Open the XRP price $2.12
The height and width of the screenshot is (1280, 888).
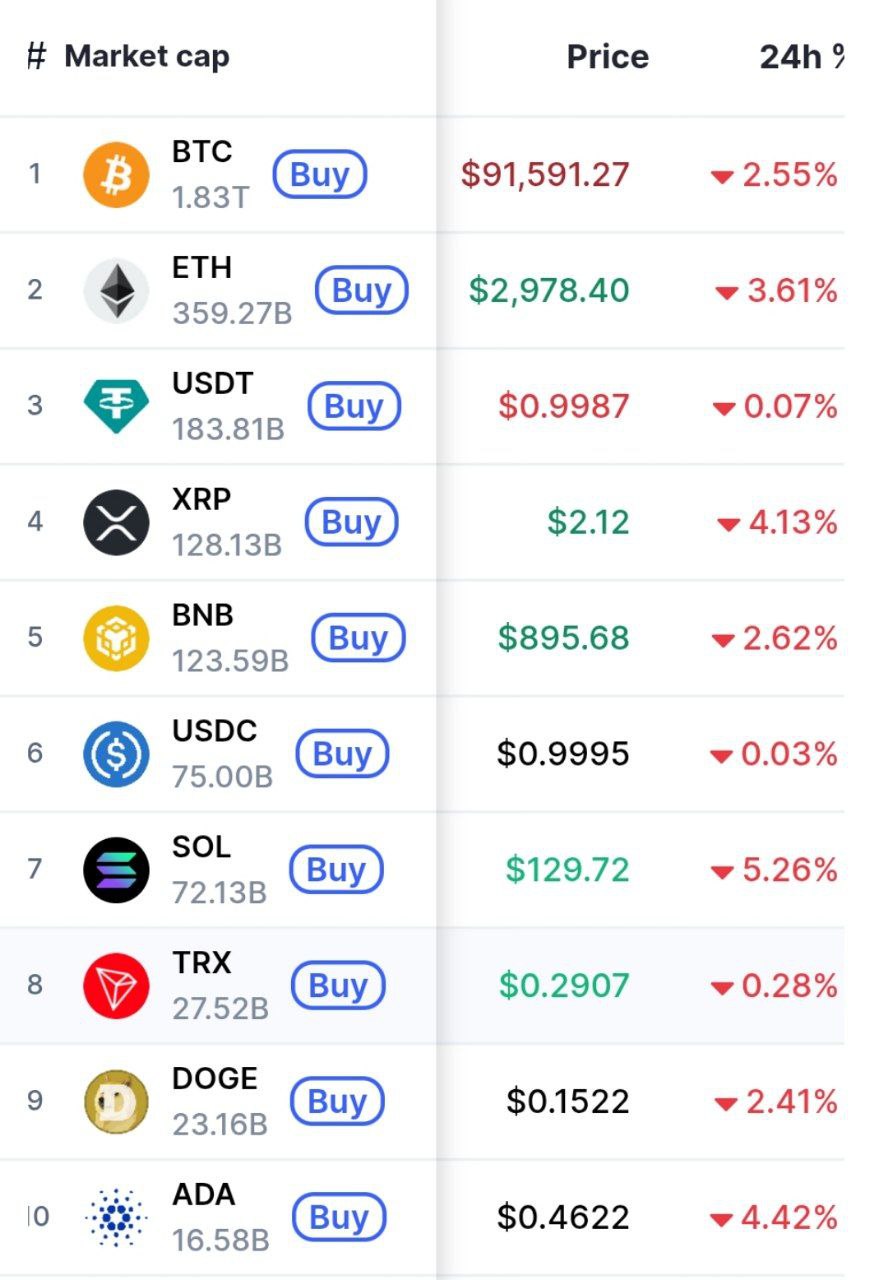(588, 523)
